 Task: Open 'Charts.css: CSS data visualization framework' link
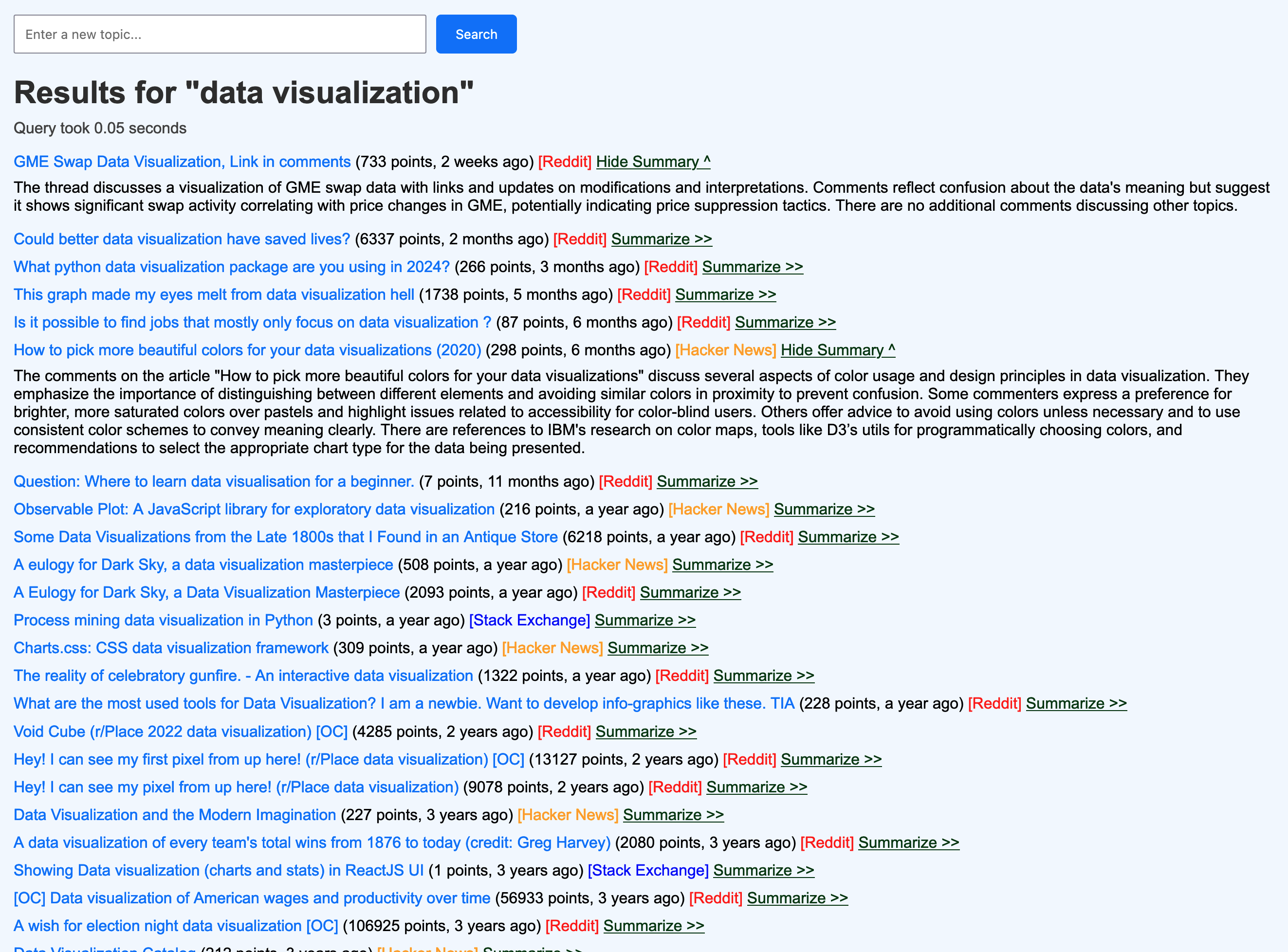pyautogui.click(x=171, y=648)
